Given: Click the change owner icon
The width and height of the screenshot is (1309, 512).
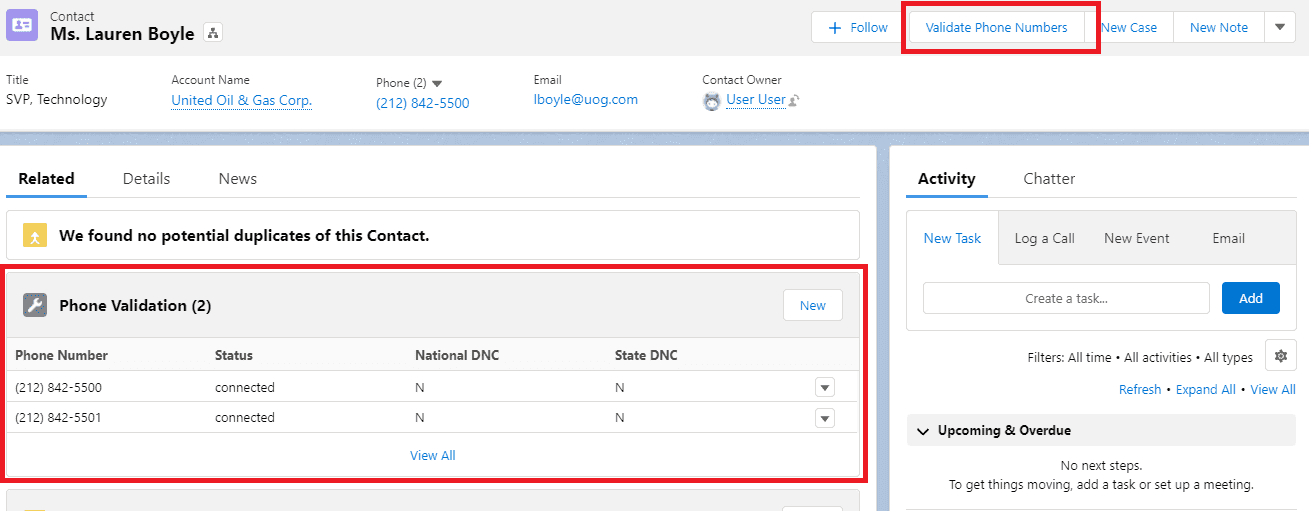Looking at the screenshot, I should point(794,101).
